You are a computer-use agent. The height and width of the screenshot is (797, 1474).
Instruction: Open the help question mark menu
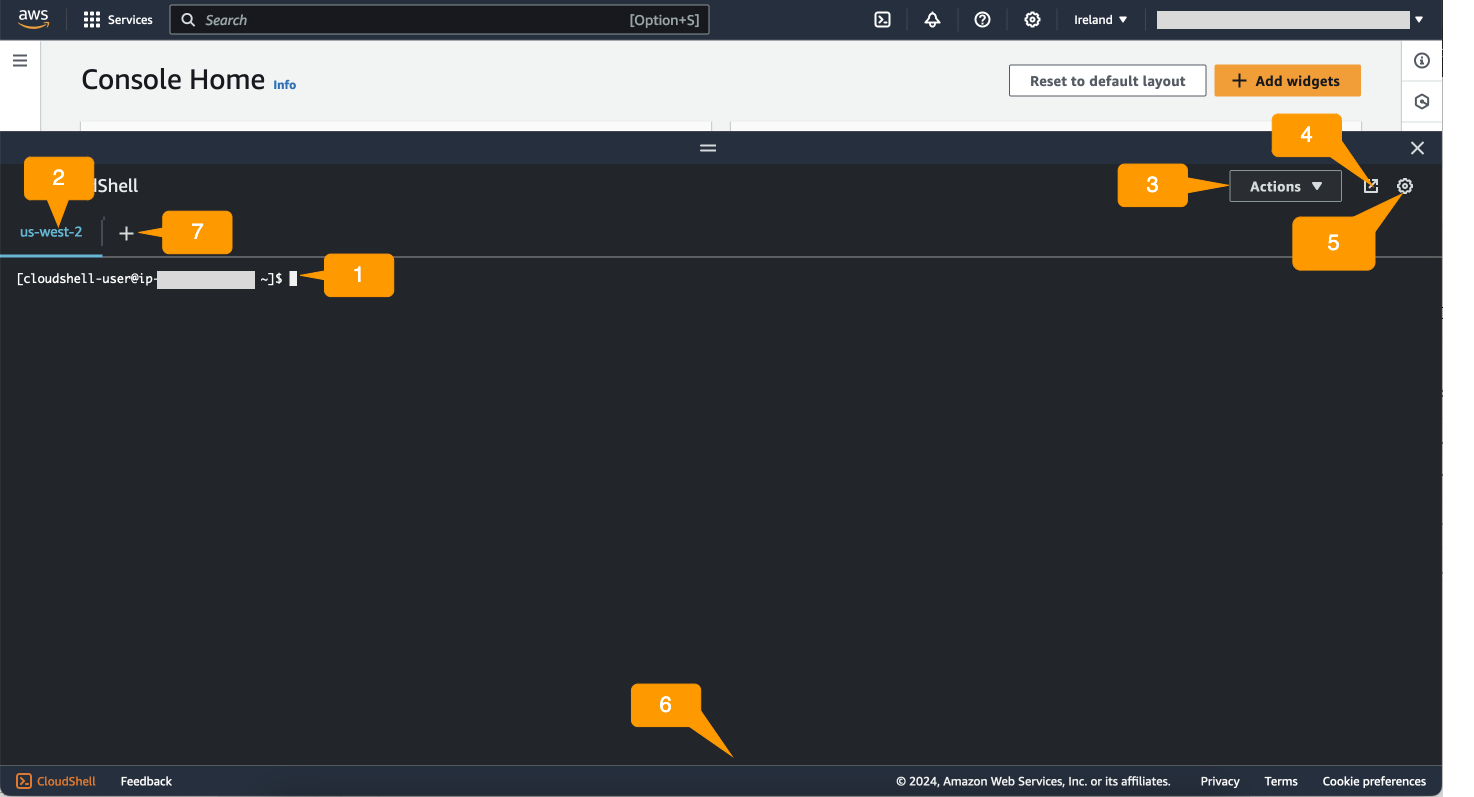point(982,20)
